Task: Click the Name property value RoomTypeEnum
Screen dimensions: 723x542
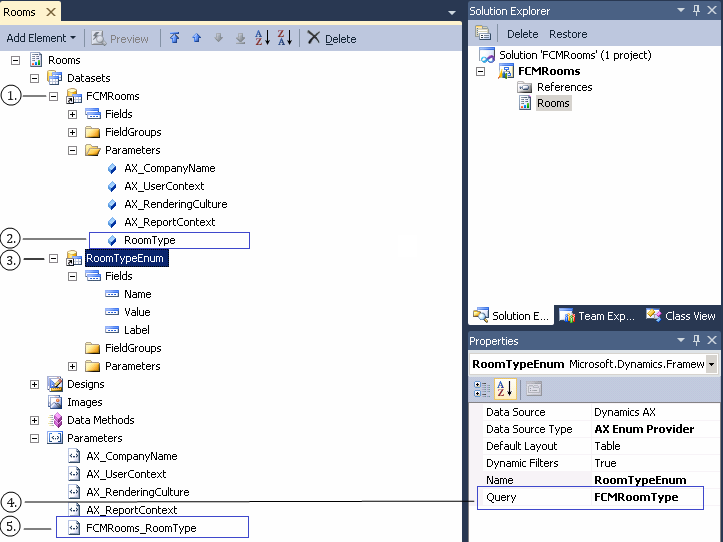Action: [640, 480]
